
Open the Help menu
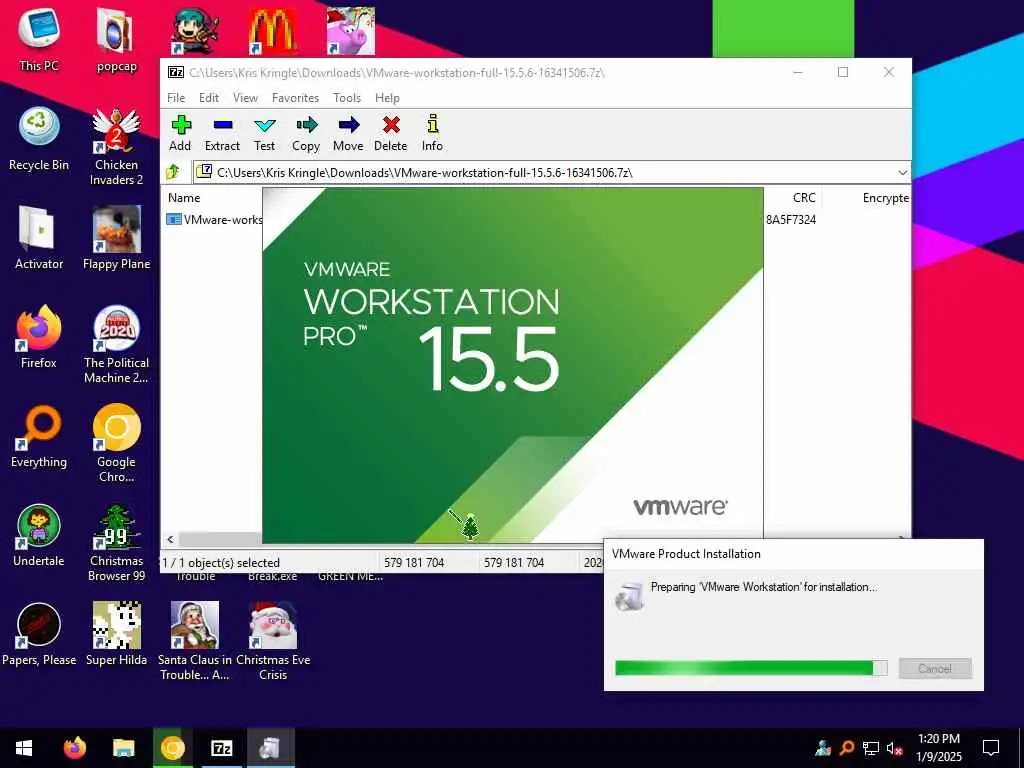click(x=387, y=97)
